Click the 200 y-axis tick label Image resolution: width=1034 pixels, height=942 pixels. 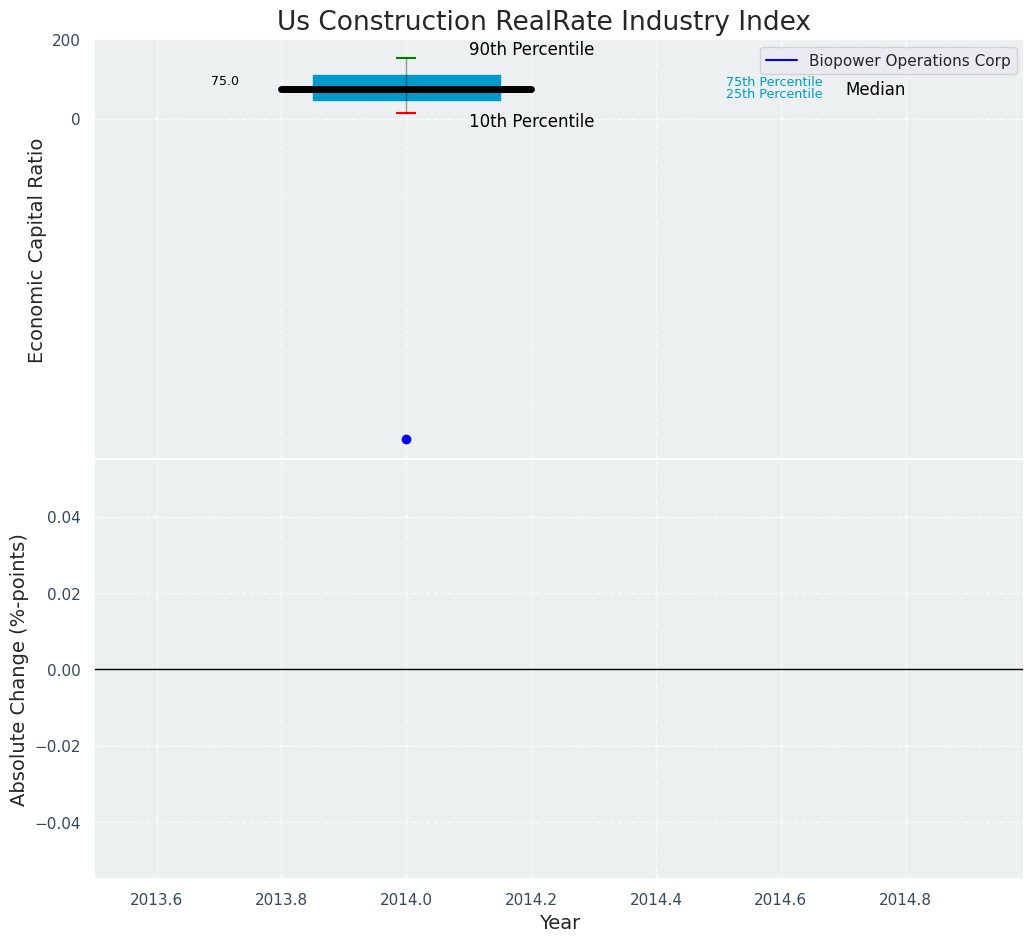(x=66, y=40)
